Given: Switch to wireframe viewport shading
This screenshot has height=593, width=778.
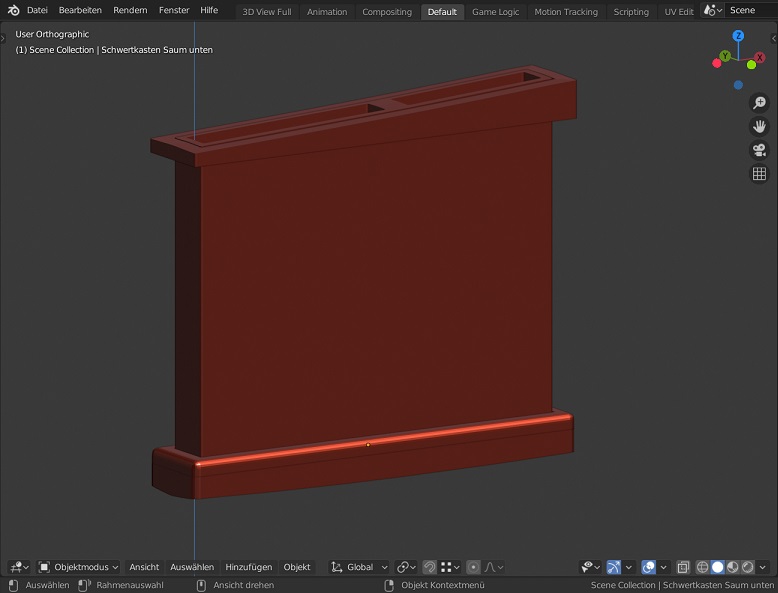Looking at the screenshot, I should [x=702, y=567].
